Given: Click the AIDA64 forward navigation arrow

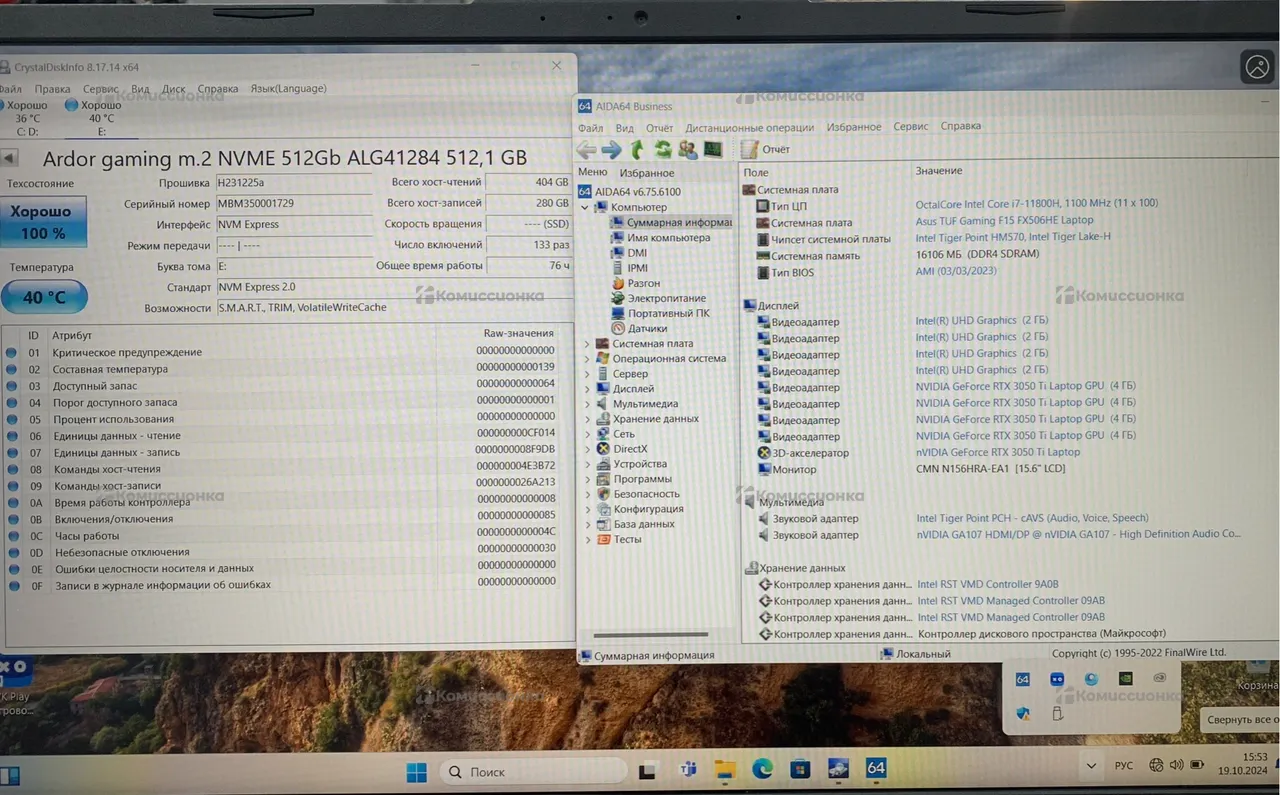Looking at the screenshot, I should 611,149.
